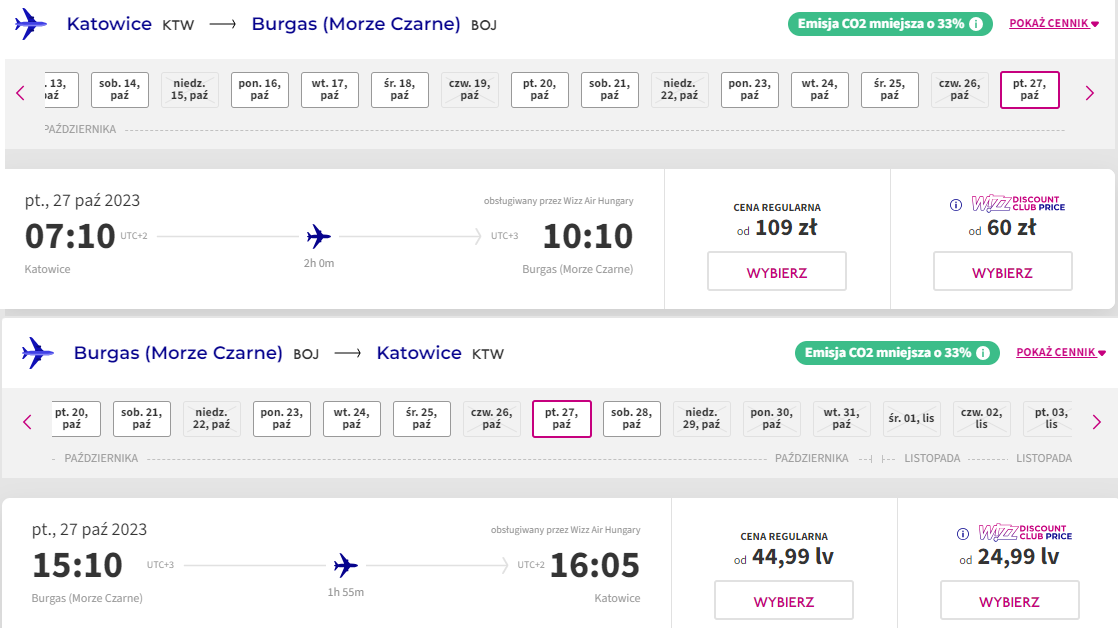This screenshot has width=1118, height=628.
Task: Choose return regular 44,99 lv WYBIERZ
Action: click(x=784, y=600)
